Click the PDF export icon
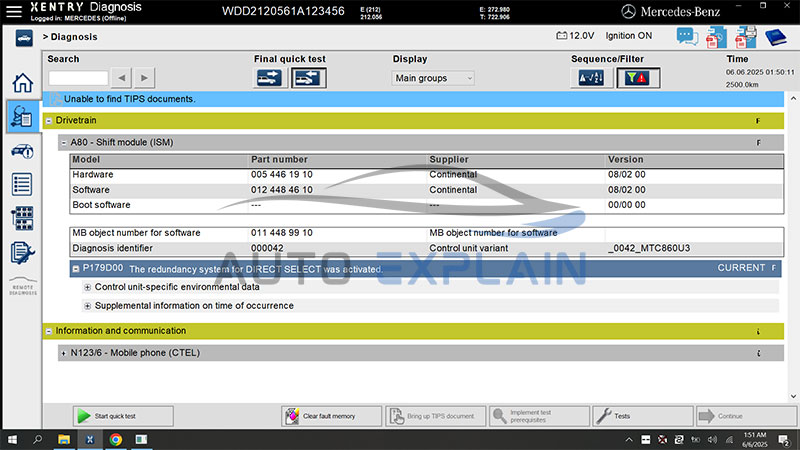 [716, 37]
